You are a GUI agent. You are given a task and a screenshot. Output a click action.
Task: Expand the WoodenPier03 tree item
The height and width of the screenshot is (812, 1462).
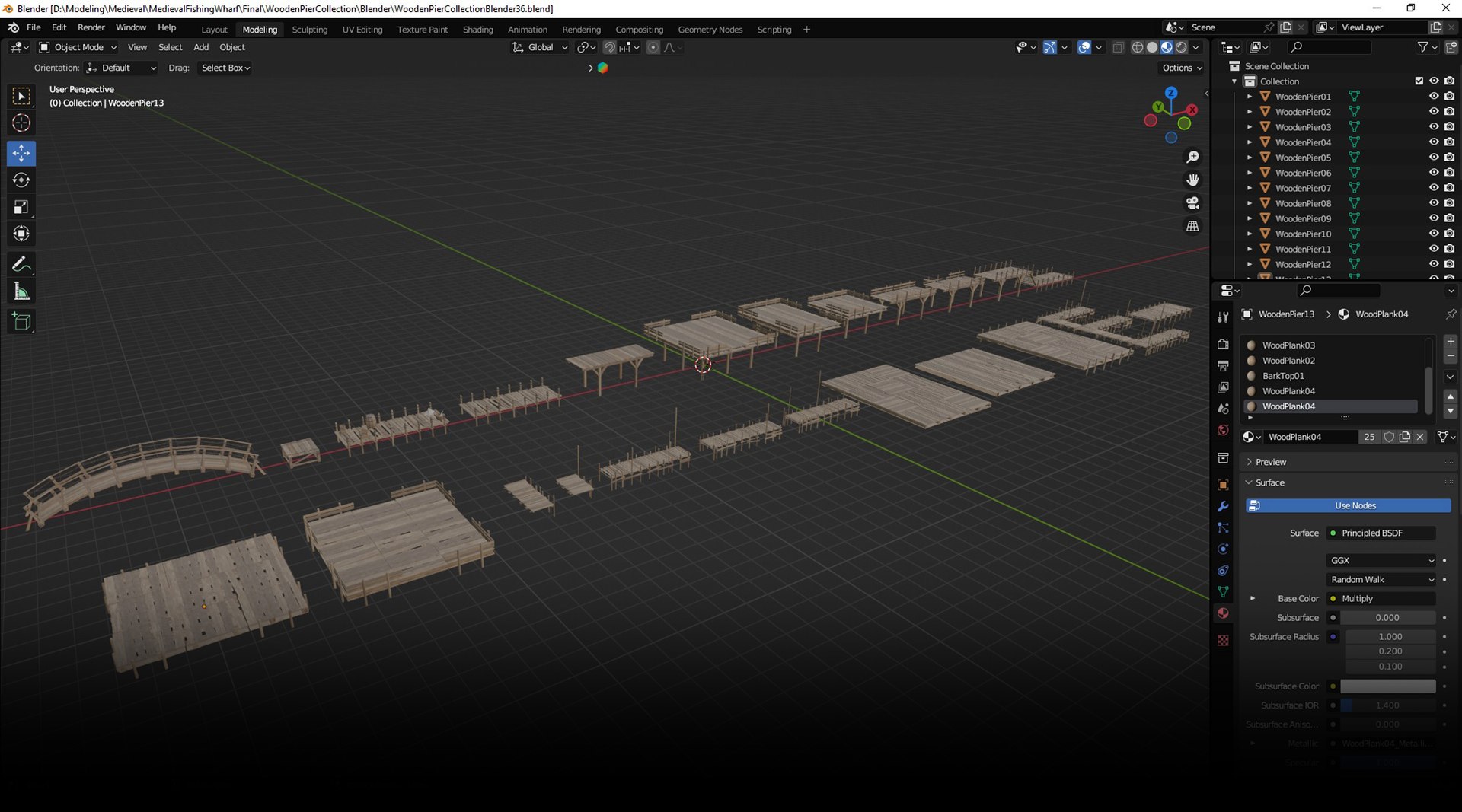coord(1249,127)
